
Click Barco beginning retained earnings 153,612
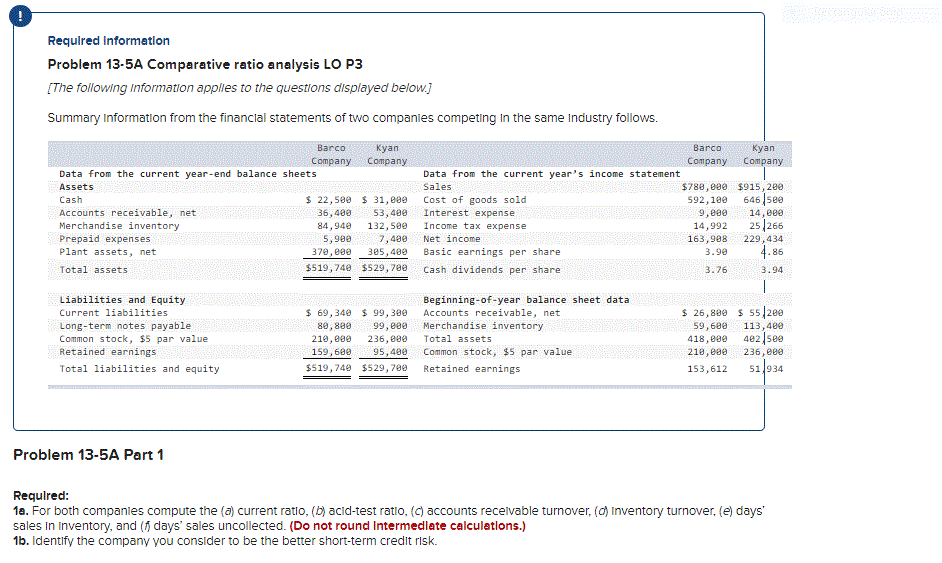pos(707,368)
